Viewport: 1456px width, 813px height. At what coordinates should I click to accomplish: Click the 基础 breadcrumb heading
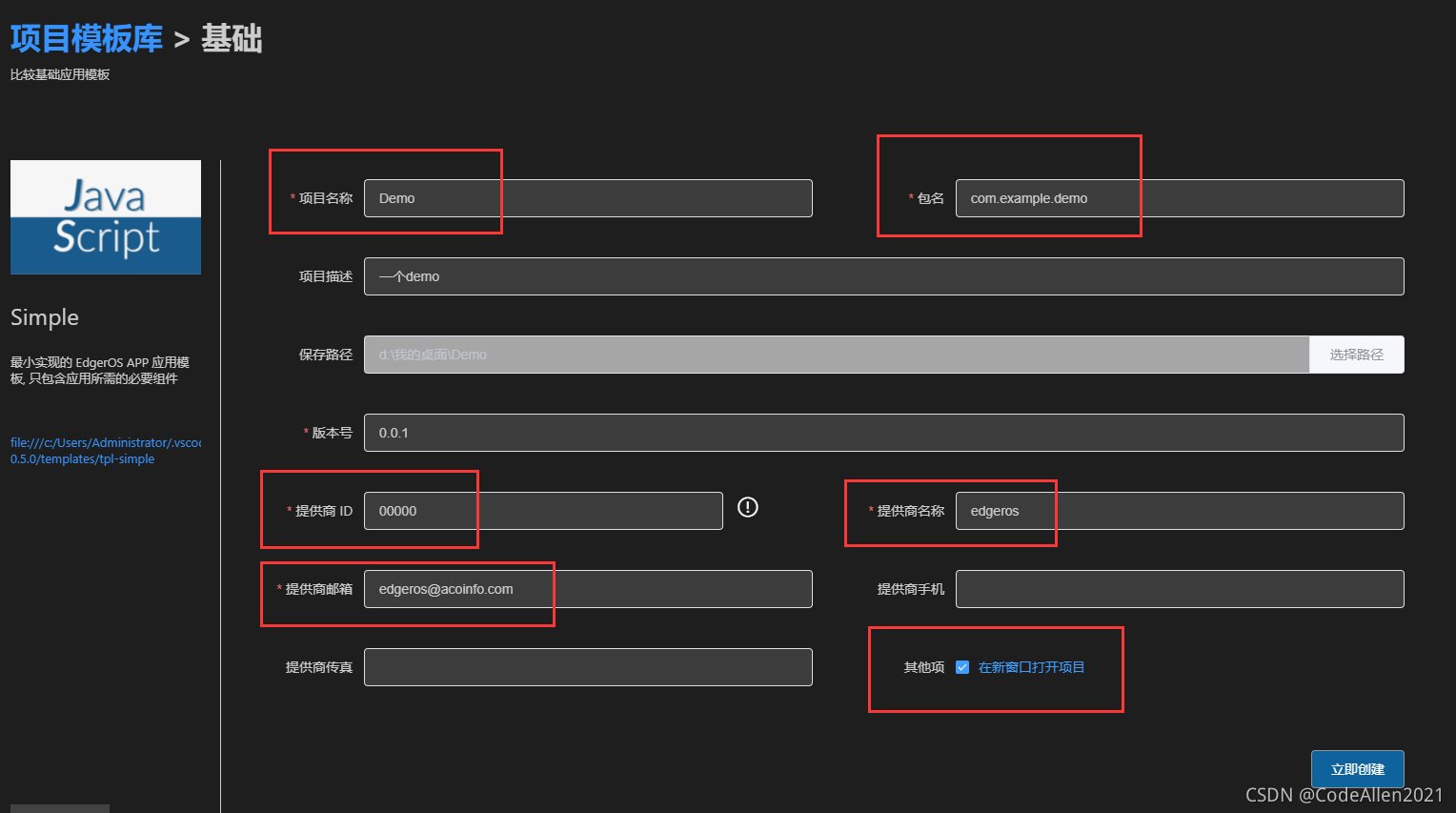pyautogui.click(x=232, y=39)
